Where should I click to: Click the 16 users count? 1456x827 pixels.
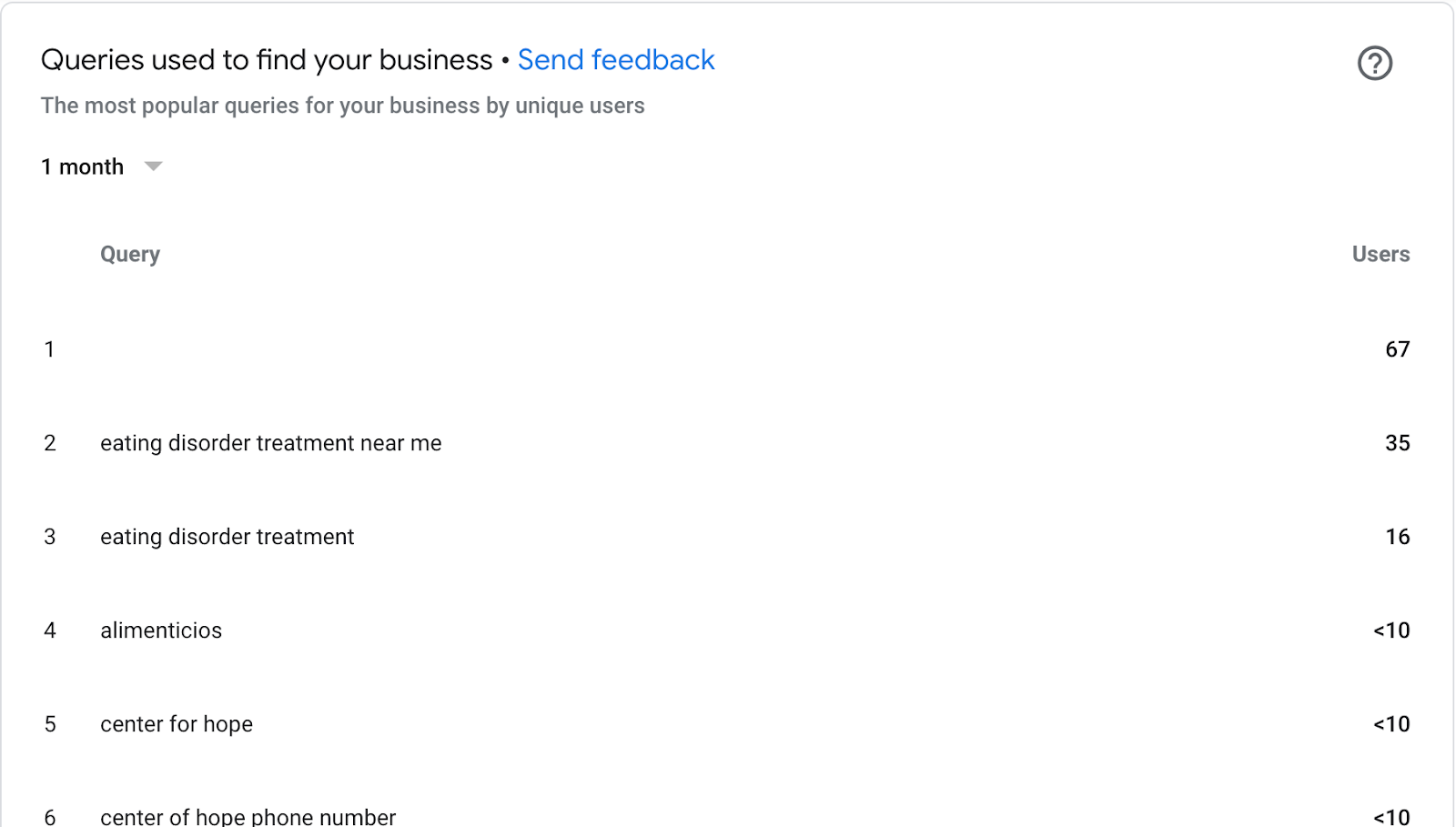(x=1397, y=537)
